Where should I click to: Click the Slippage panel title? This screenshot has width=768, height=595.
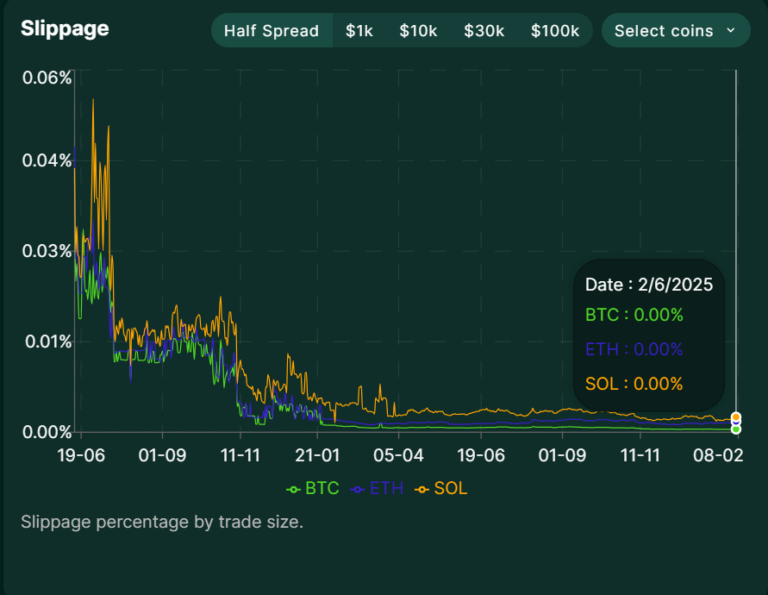tap(64, 28)
